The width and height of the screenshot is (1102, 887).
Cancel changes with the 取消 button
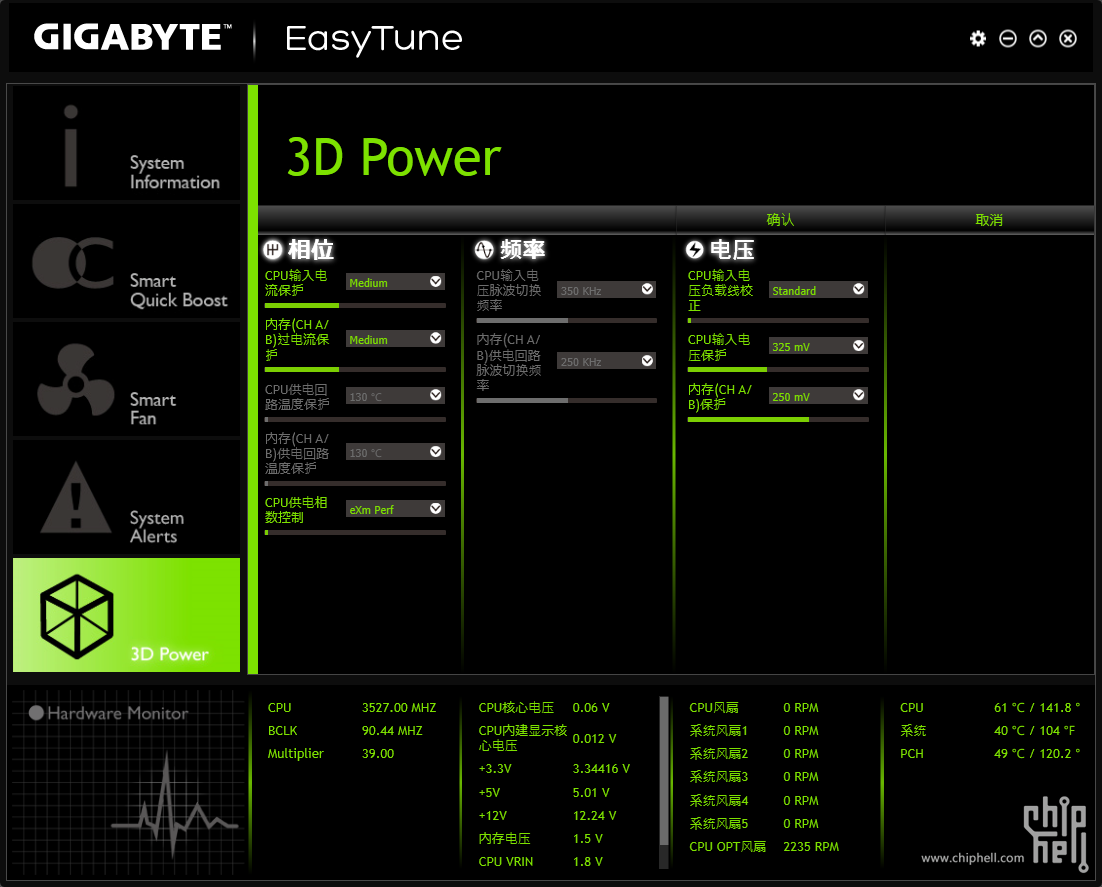point(989,220)
